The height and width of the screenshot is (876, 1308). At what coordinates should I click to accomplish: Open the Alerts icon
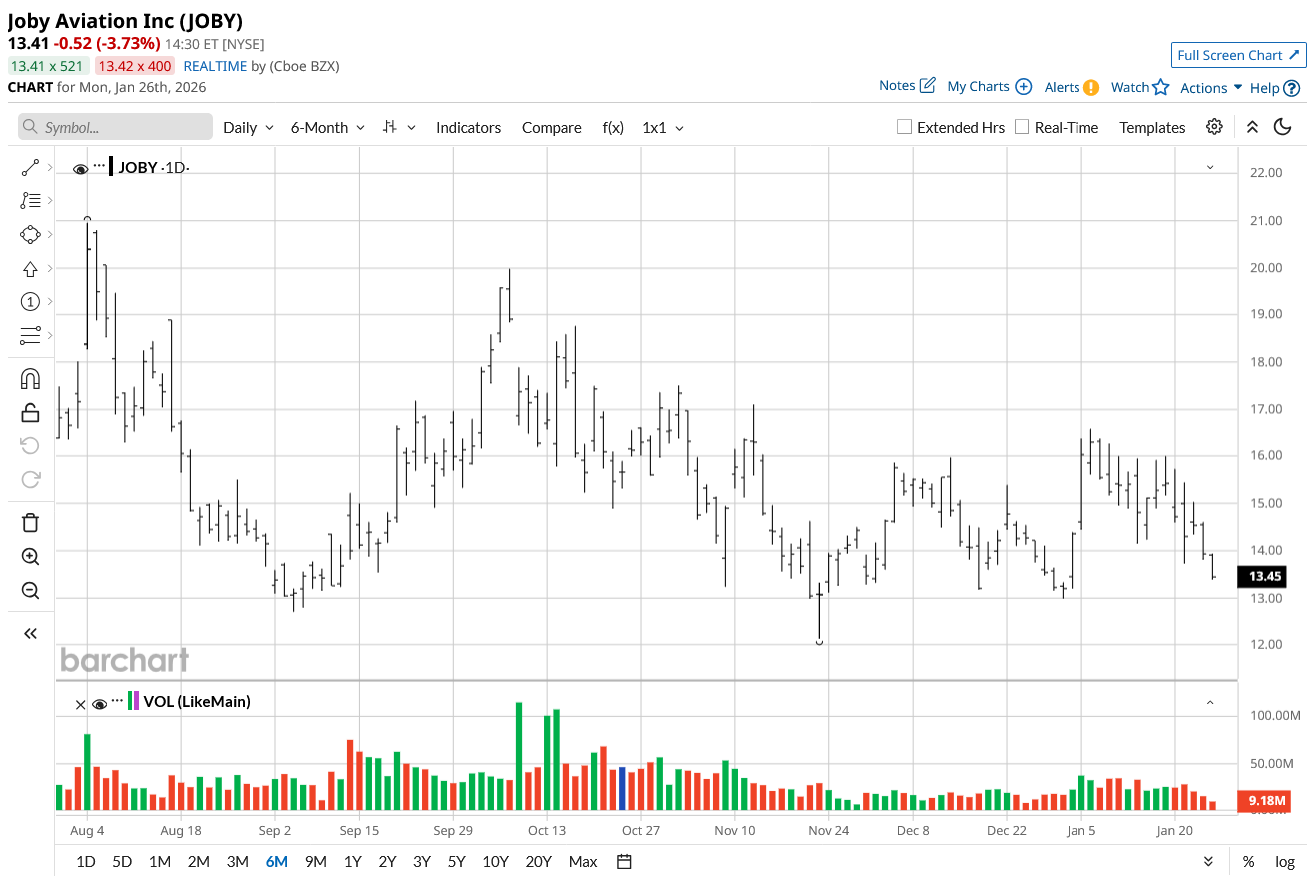(1091, 87)
